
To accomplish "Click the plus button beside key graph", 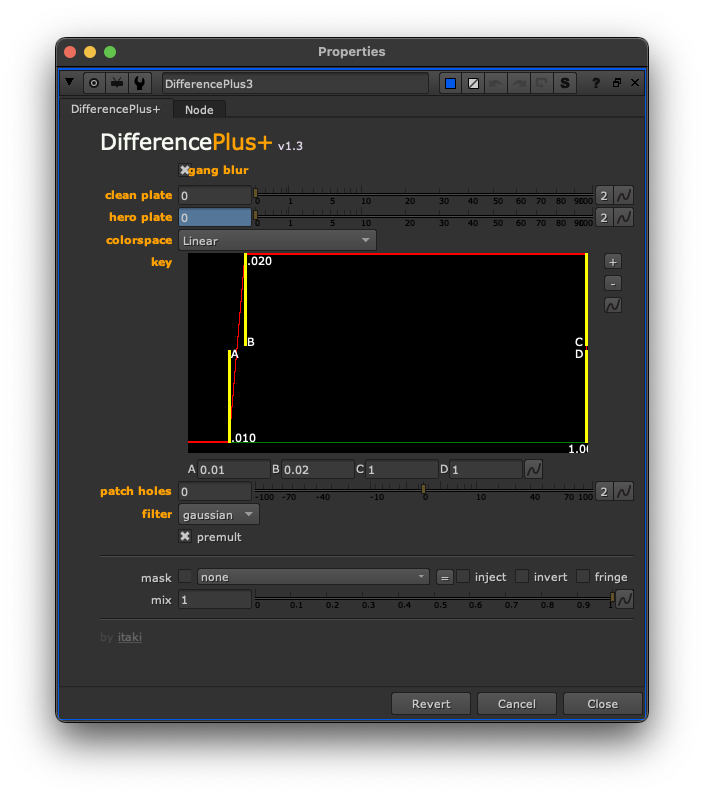I will click(x=613, y=261).
